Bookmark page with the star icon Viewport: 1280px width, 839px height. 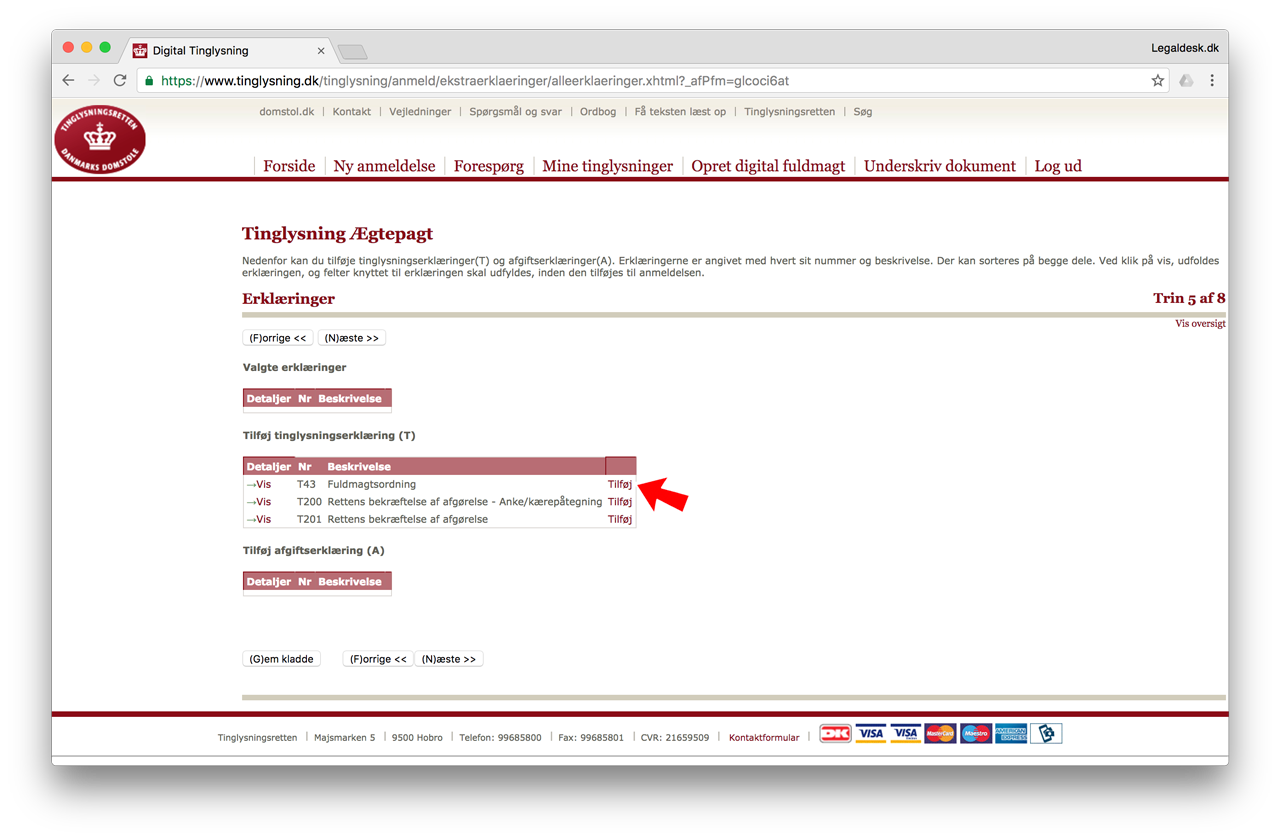pyautogui.click(x=1157, y=81)
